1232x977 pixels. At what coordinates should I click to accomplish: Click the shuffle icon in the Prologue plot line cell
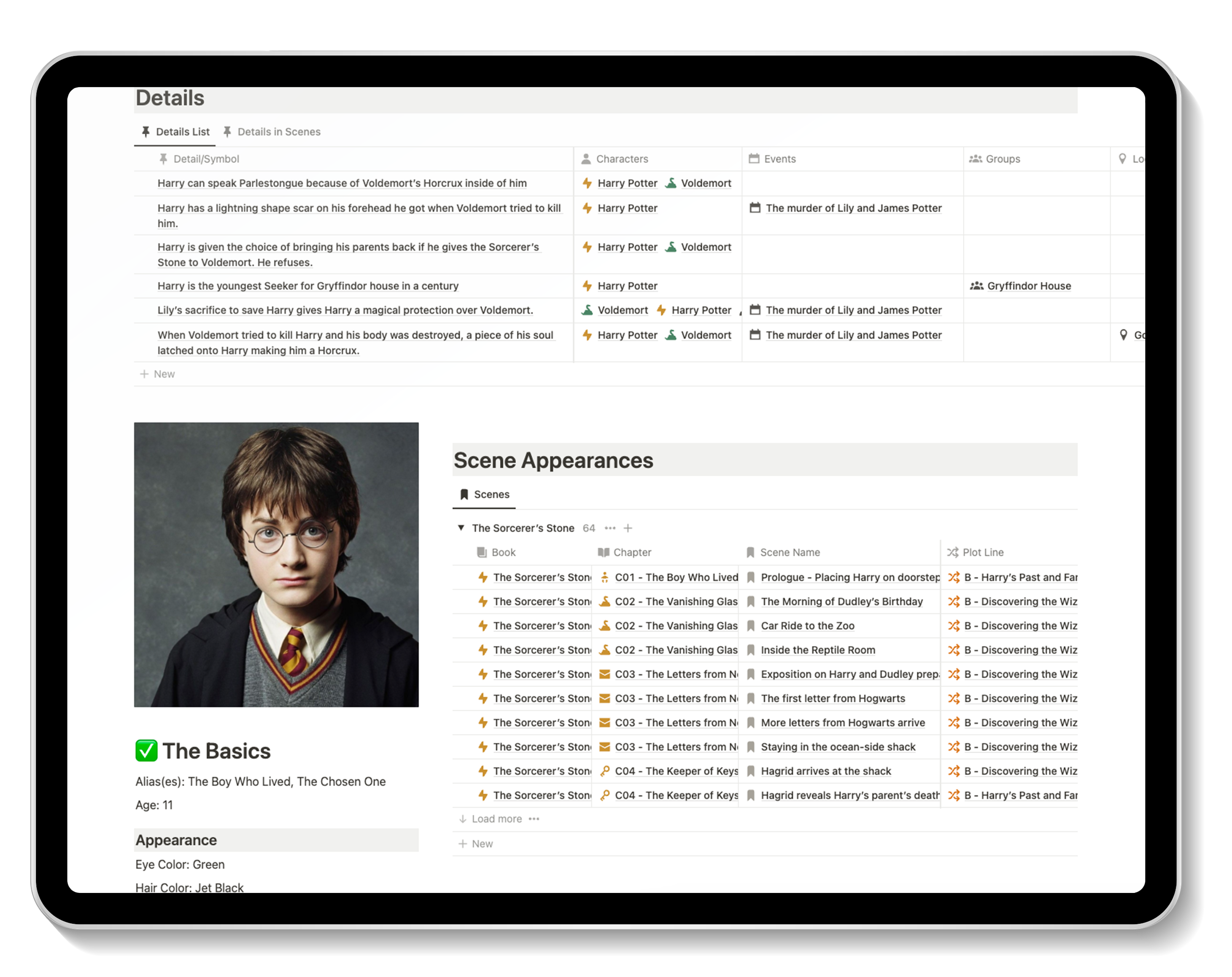(954, 578)
